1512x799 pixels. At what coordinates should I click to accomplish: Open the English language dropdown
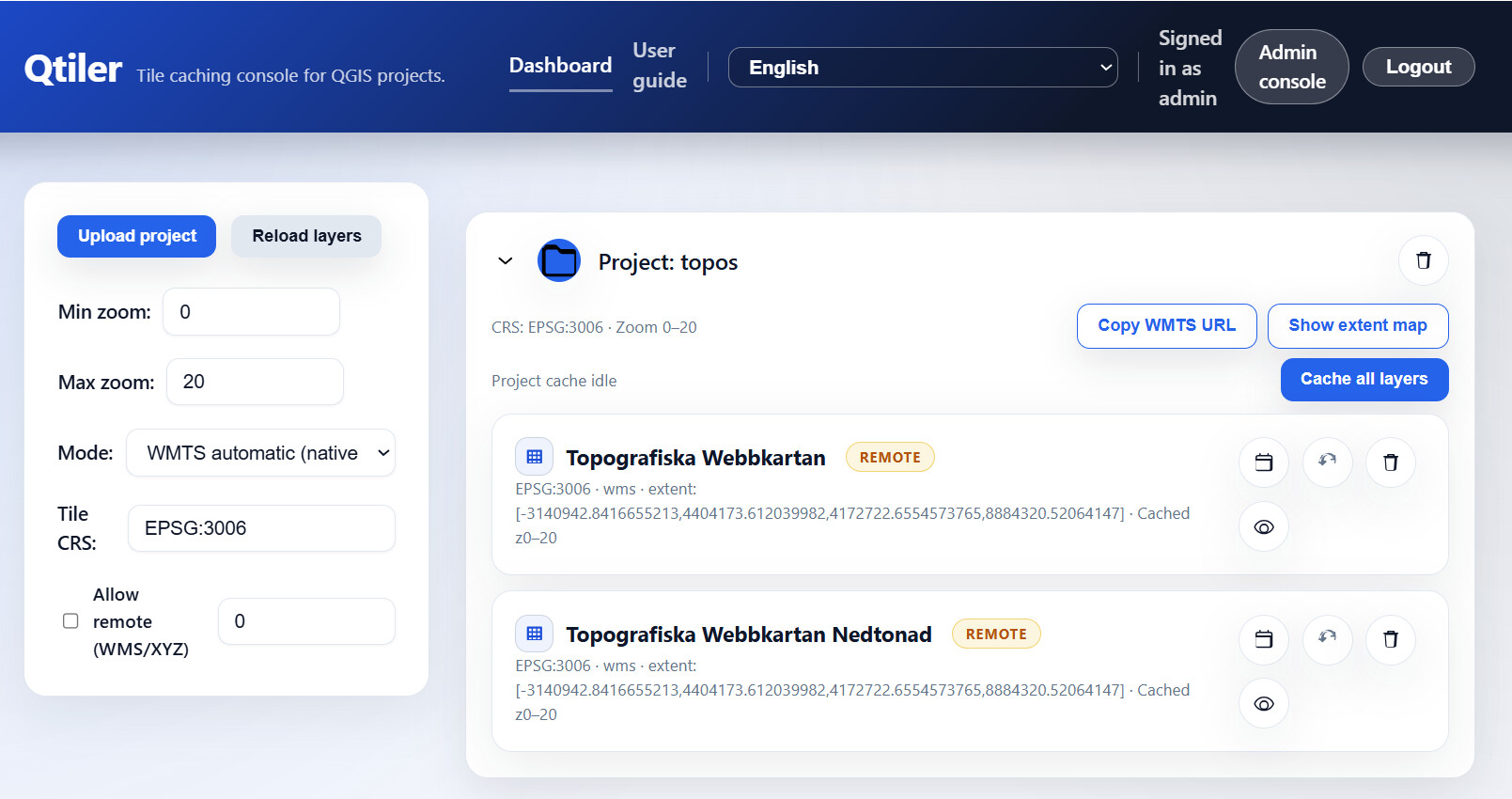922,68
